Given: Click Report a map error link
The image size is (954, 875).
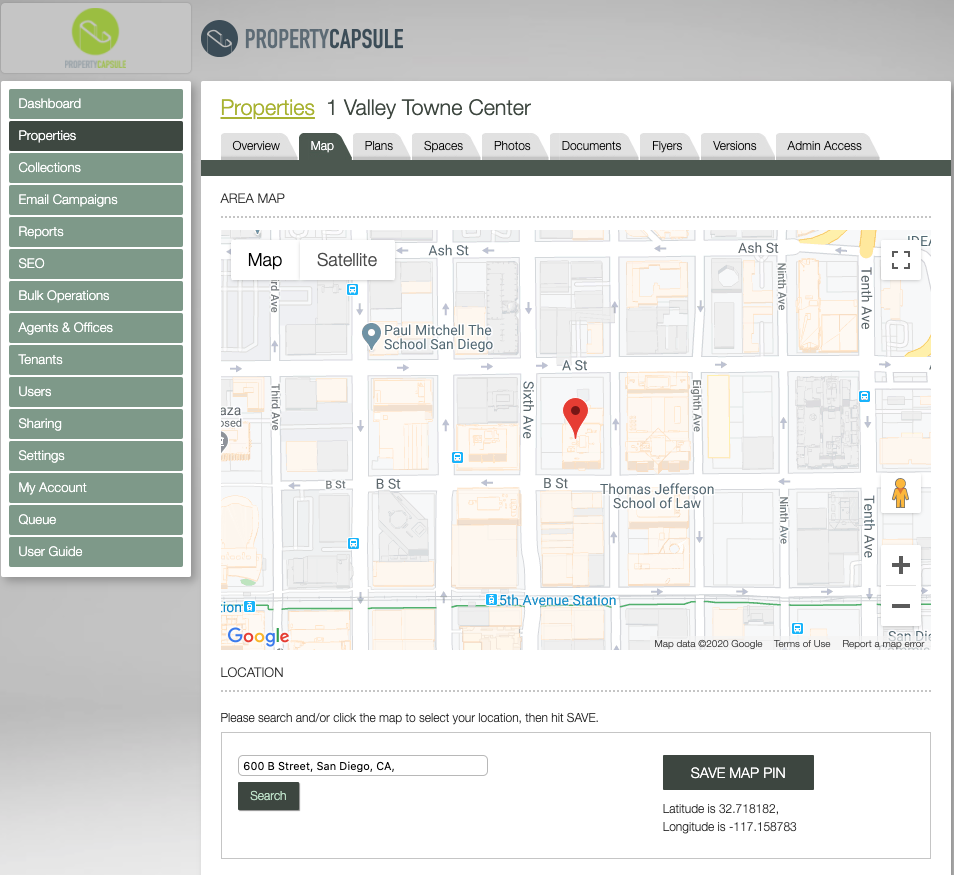Looking at the screenshot, I should click(883, 644).
